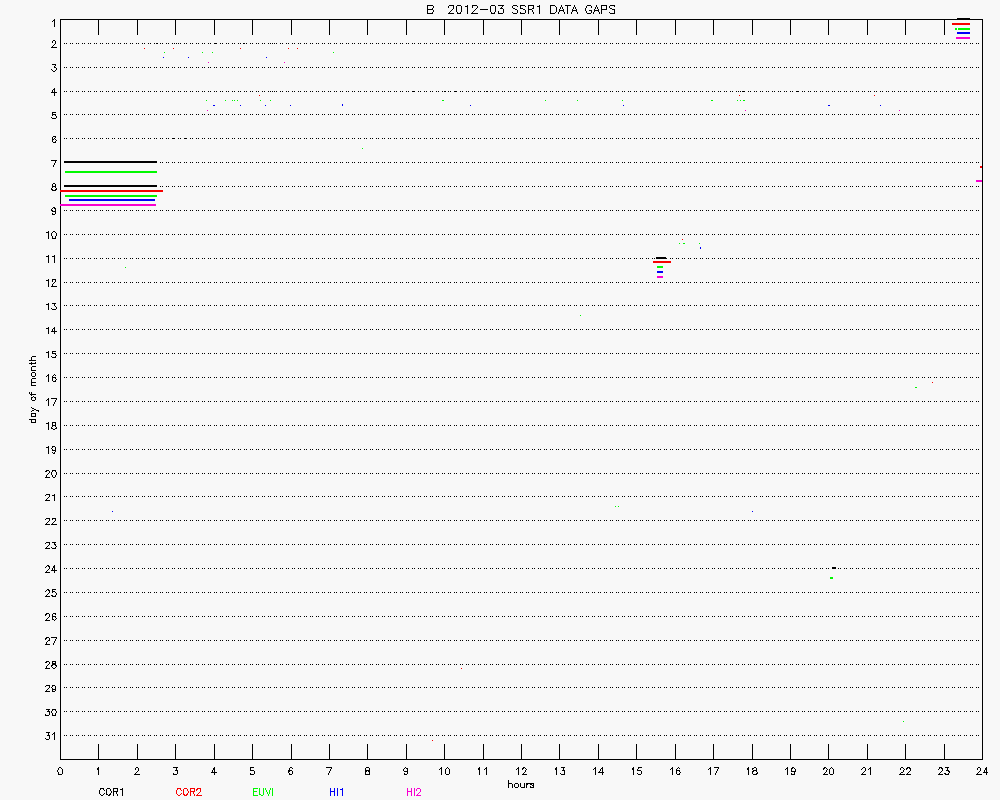The image size is (1000, 800).
Task: Select the green EUVI legend label
Action: [263, 792]
